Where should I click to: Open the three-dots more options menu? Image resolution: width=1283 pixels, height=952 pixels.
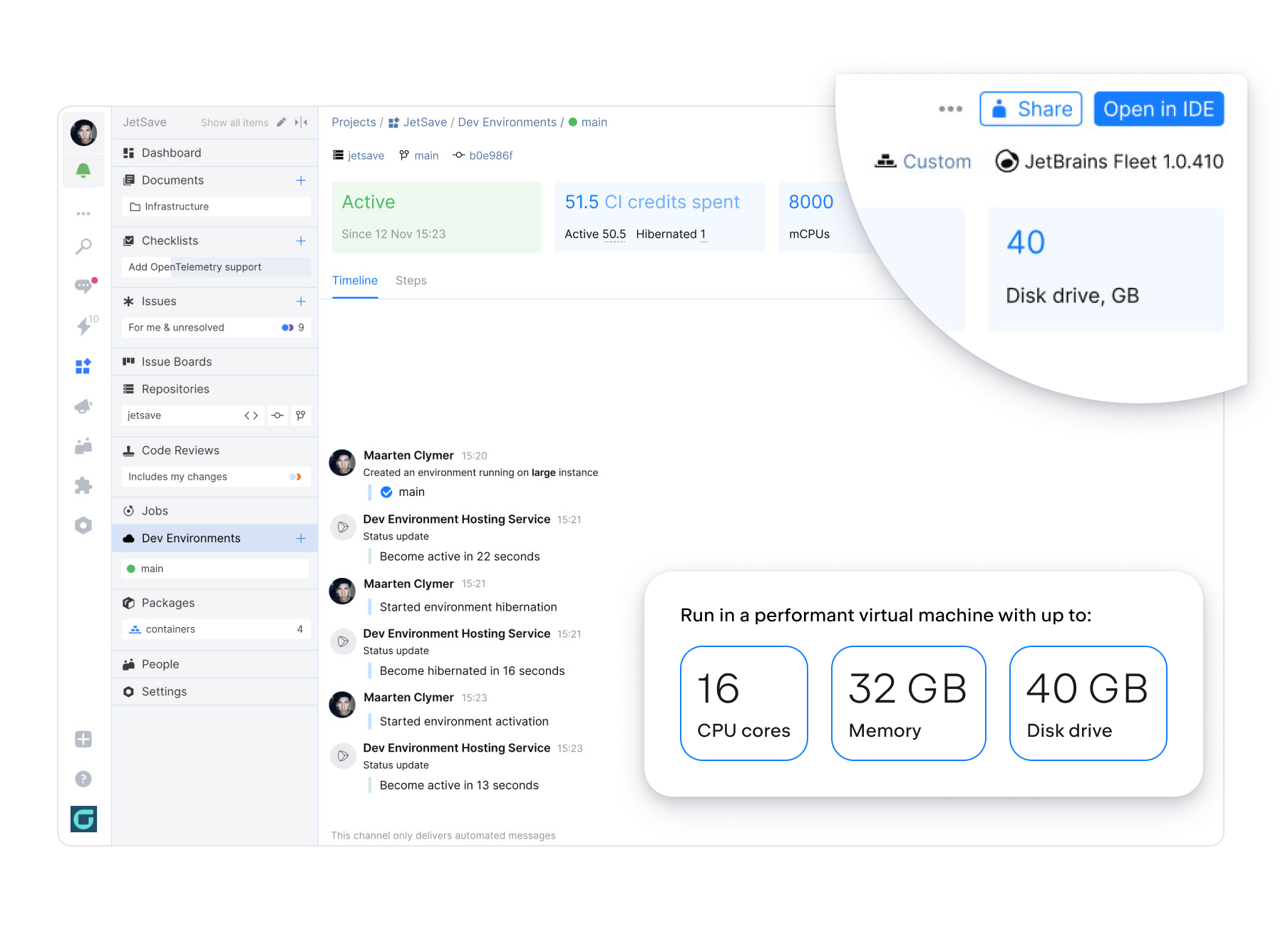coord(950,109)
